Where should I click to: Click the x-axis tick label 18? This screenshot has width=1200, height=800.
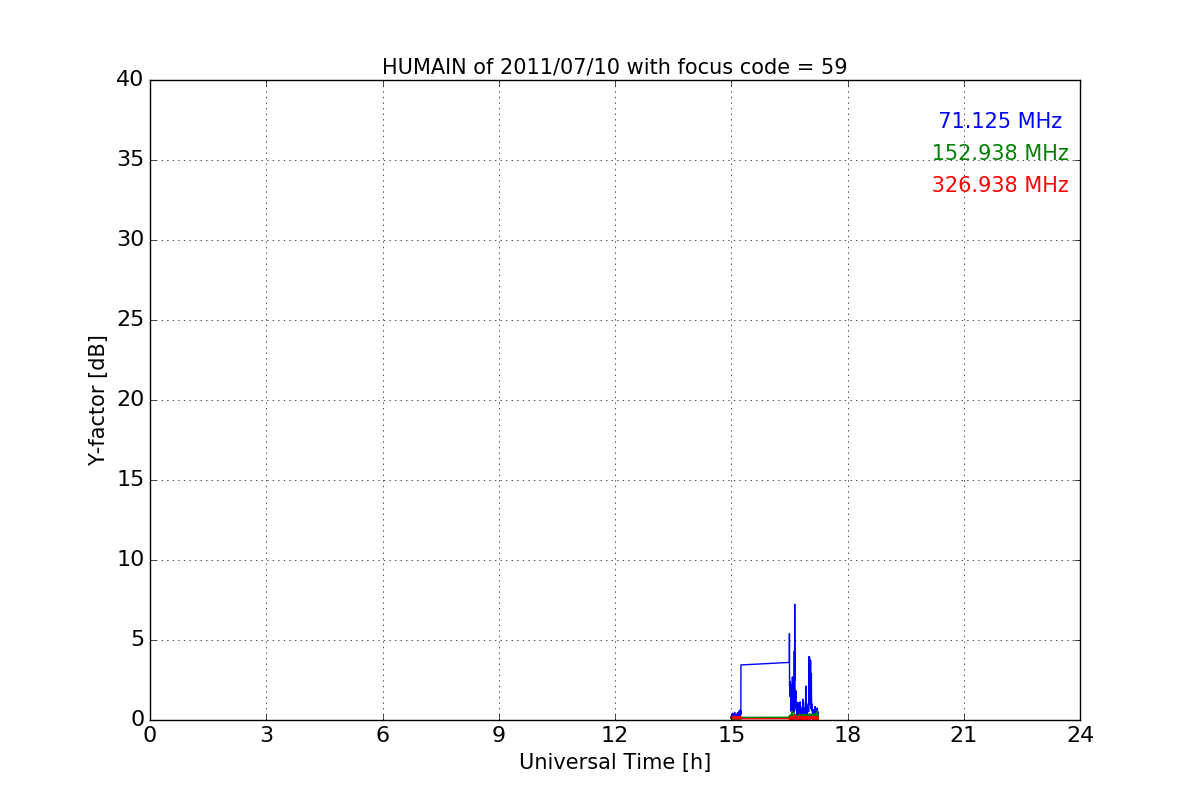[848, 735]
